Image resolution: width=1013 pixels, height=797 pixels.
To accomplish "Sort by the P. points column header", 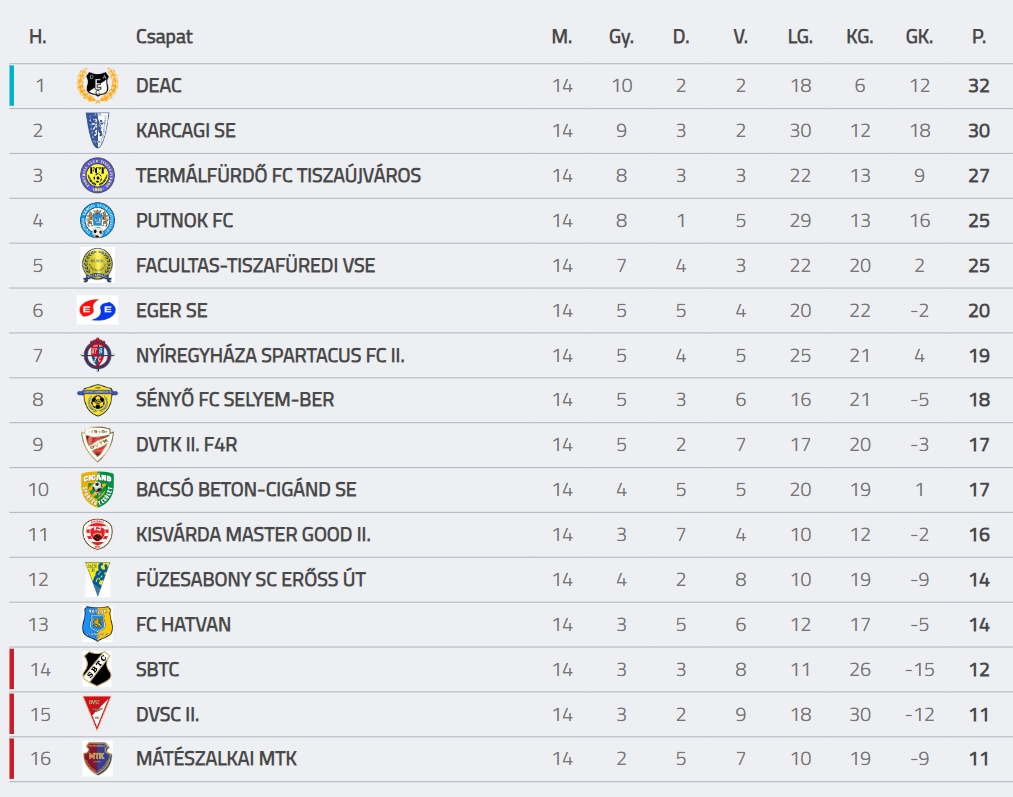I will pos(979,37).
